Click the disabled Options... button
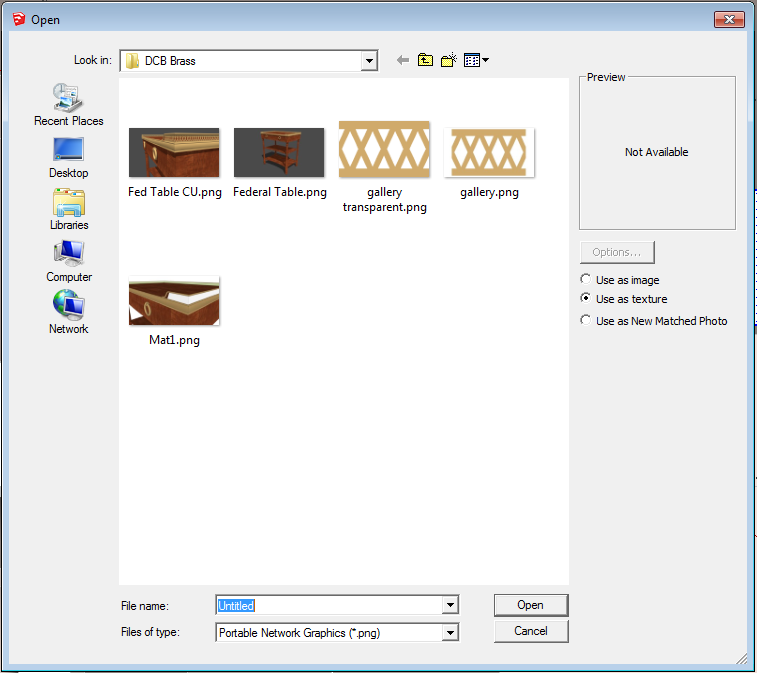Image resolution: width=757 pixels, height=673 pixels. tap(617, 252)
